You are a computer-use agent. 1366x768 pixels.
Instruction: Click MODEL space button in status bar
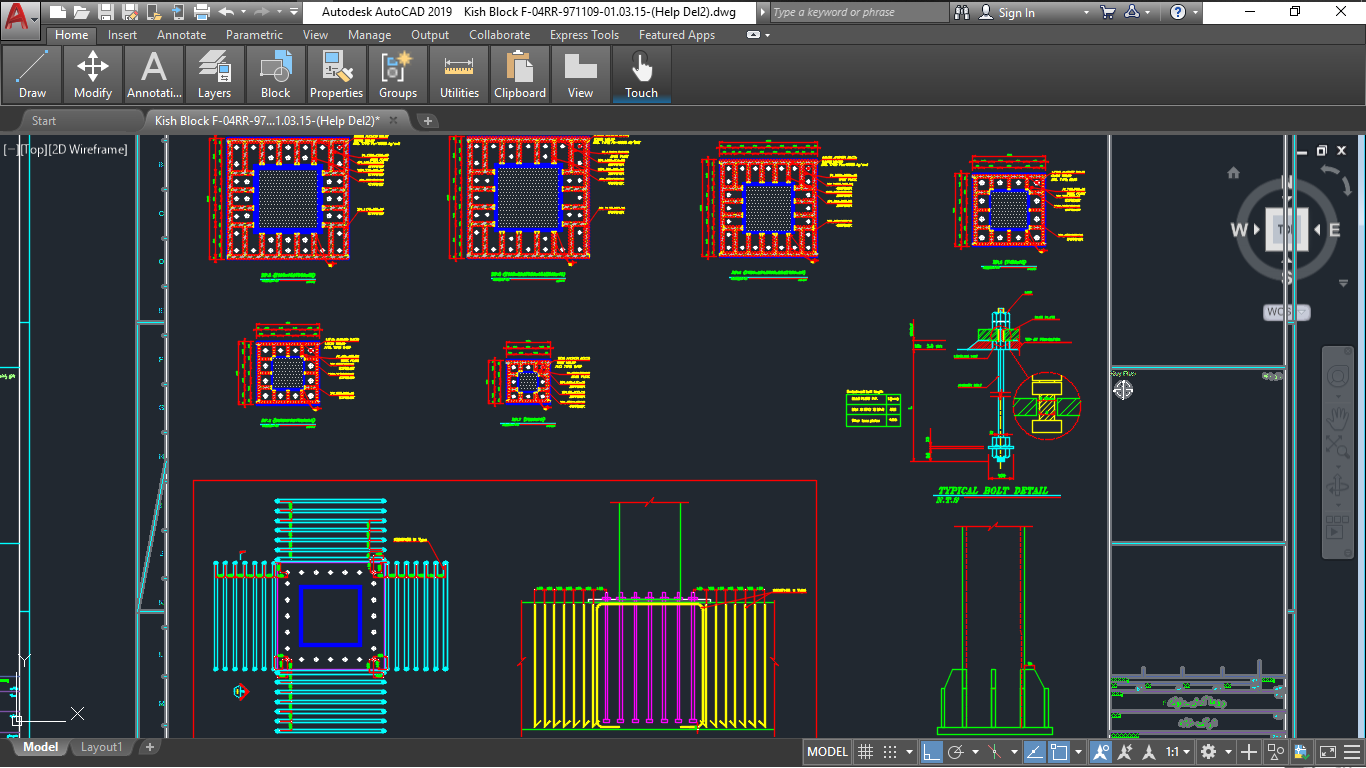(x=827, y=752)
